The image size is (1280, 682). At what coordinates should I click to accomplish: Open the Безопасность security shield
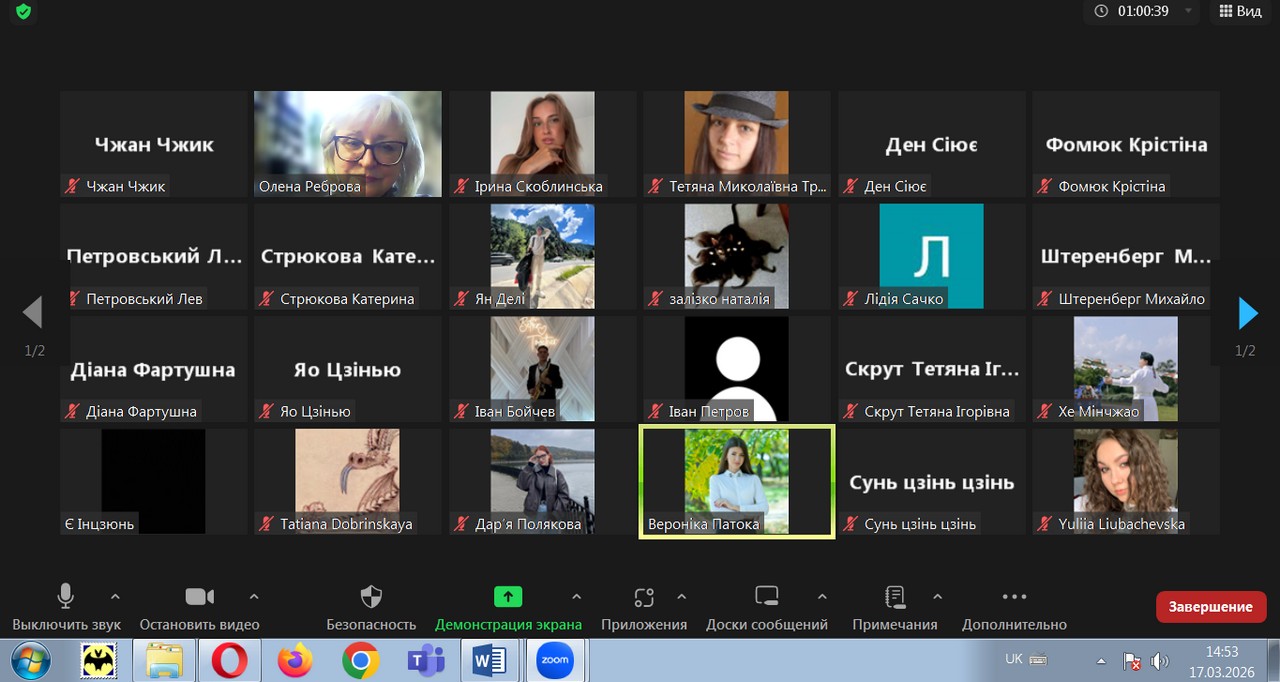pyautogui.click(x=371, y=598)
